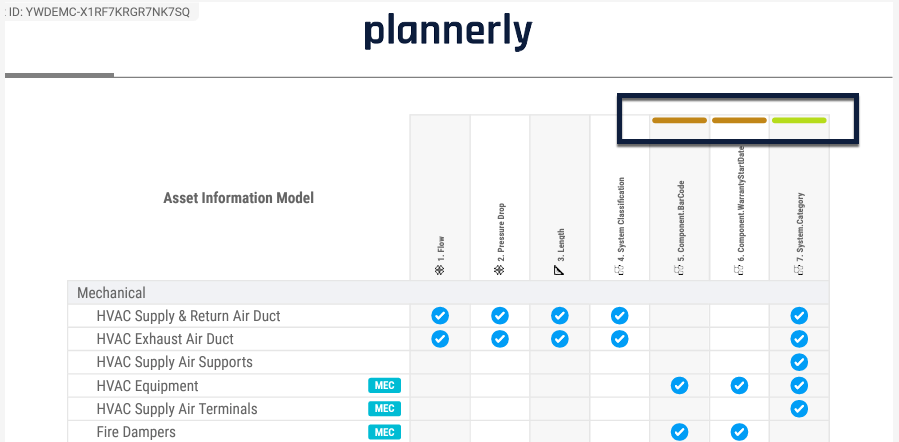899x442 pixels.
Task: Toggle WarrantyStartDate check for Fire Dampers
Action: point(739,432)
